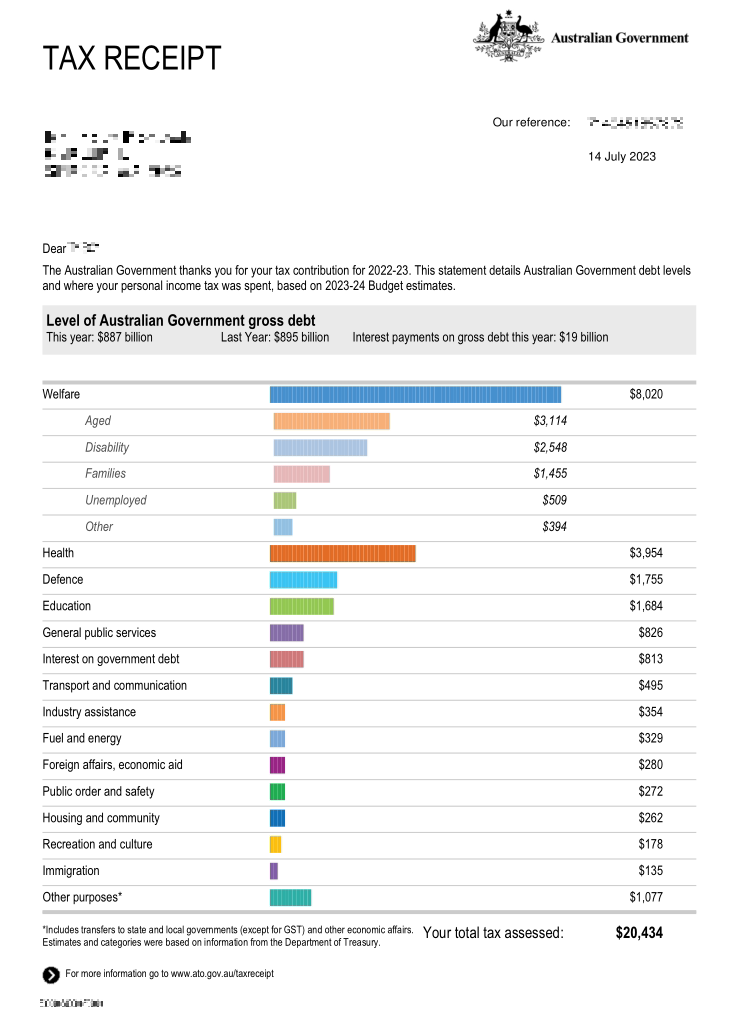738x1029 pixels.
Task: Click the pink Families bar
Action: pos(301,474)
